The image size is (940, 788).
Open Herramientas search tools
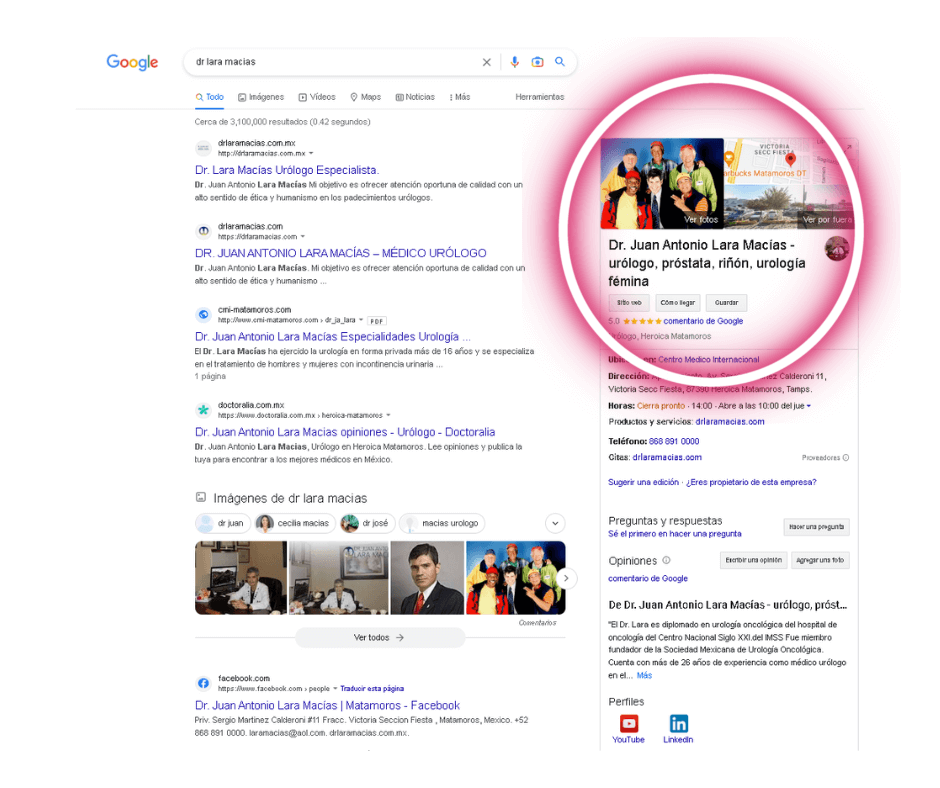540,97
